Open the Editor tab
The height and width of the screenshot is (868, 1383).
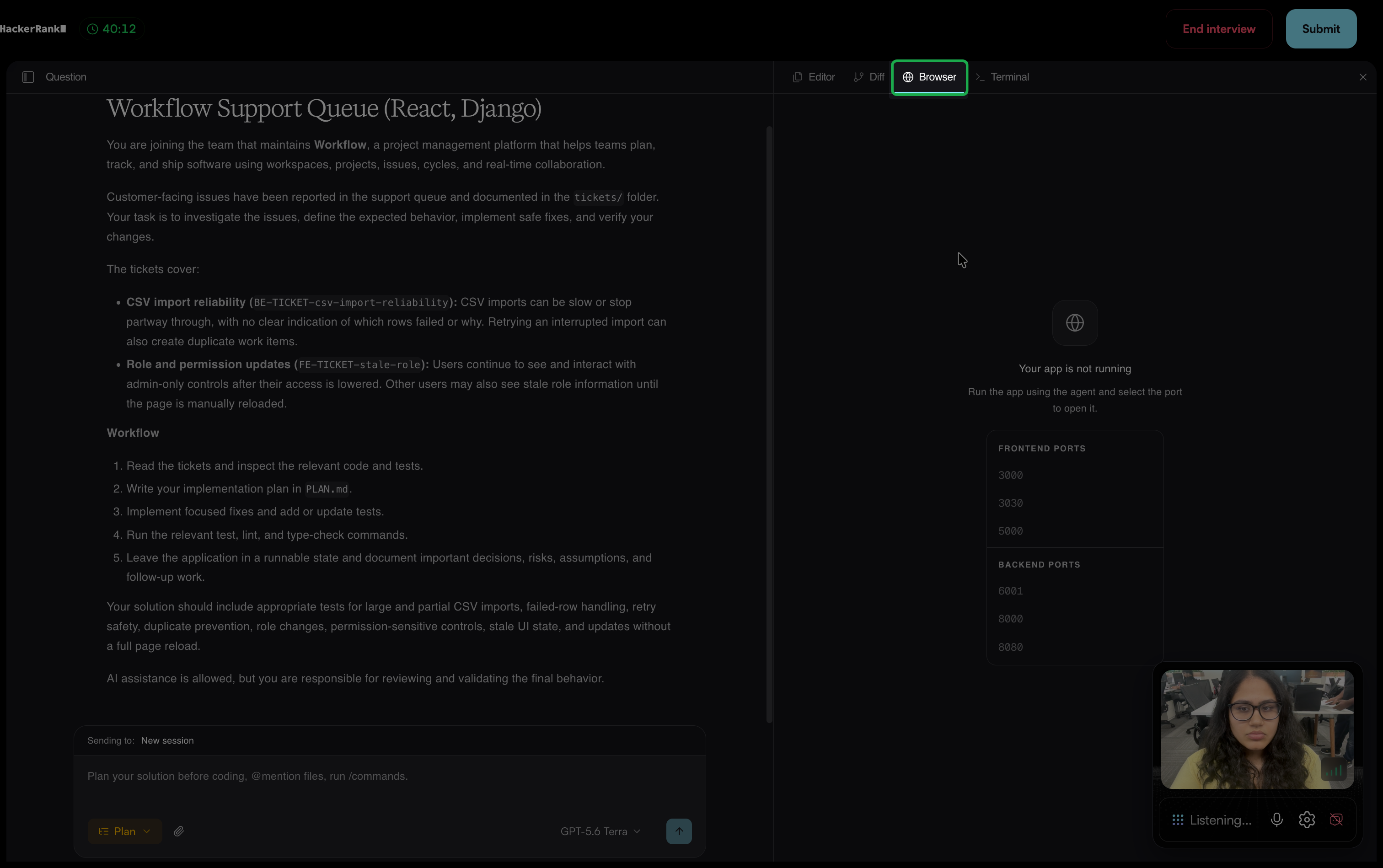pos(814,77)
